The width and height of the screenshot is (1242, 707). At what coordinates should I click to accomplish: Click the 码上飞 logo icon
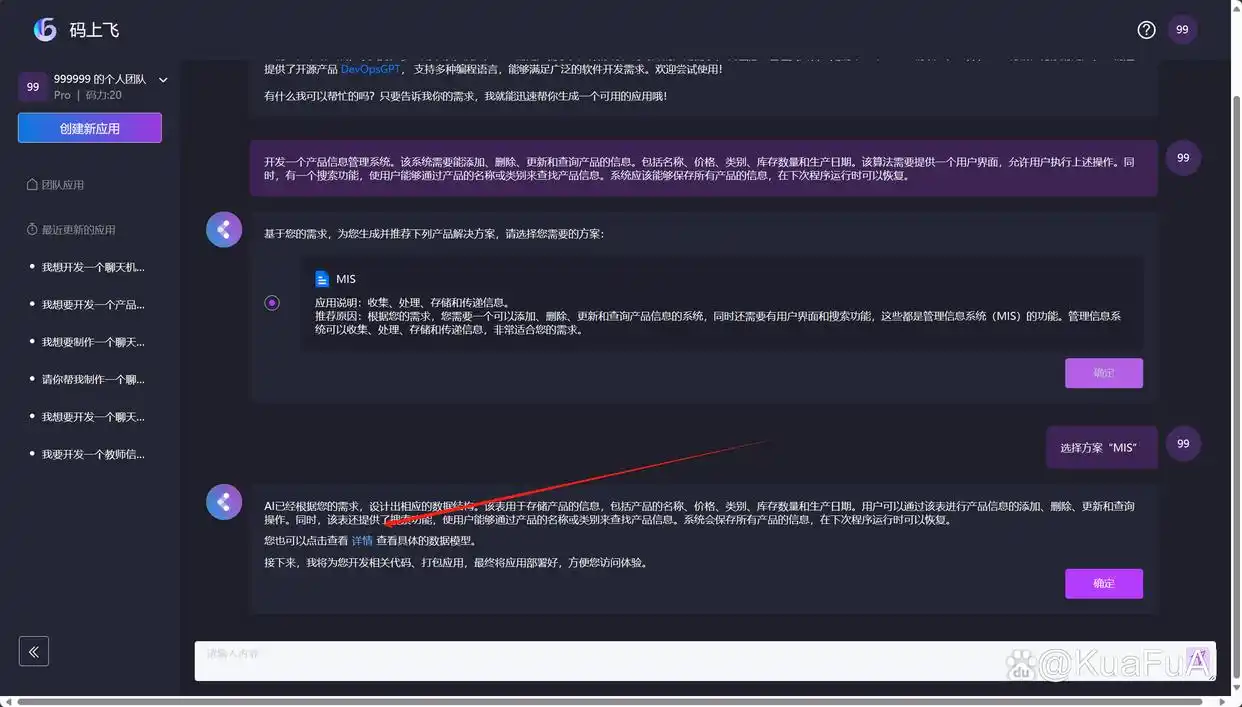(x=42, y=28)
